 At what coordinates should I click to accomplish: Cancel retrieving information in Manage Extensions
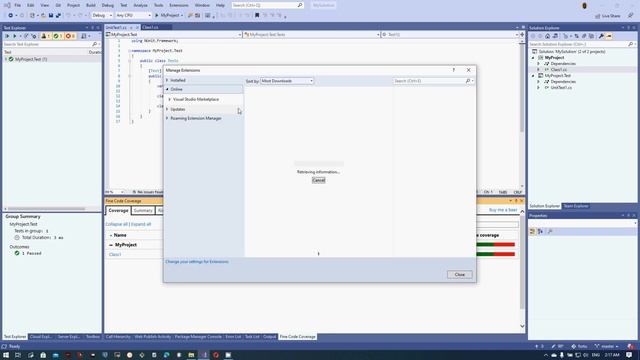point(318,180)
